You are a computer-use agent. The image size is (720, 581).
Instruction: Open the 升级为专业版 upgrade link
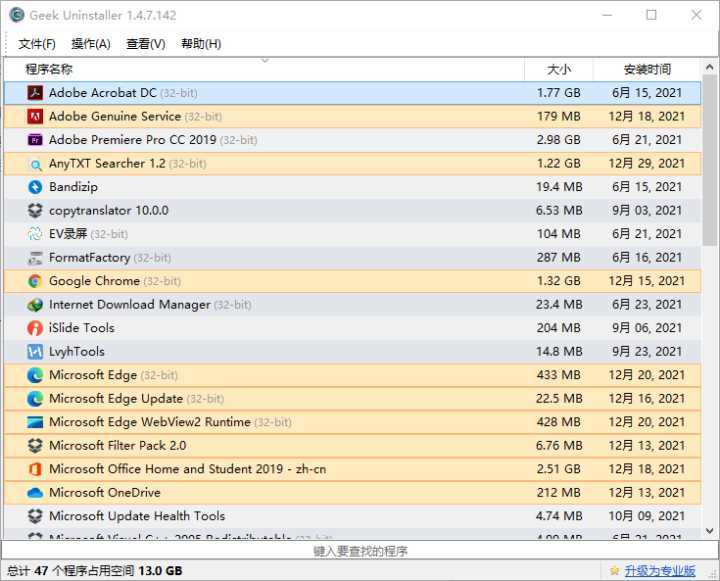tap(660, 571)
